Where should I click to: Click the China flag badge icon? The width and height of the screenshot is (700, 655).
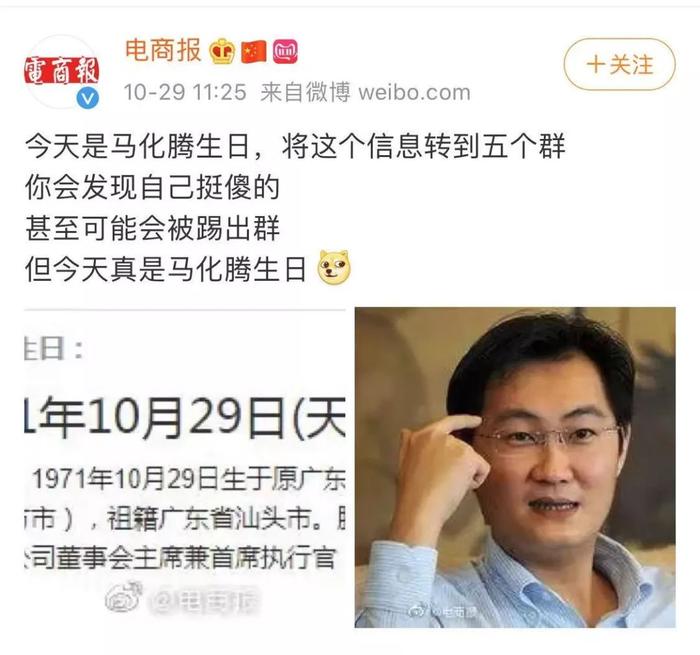(254, 52)
